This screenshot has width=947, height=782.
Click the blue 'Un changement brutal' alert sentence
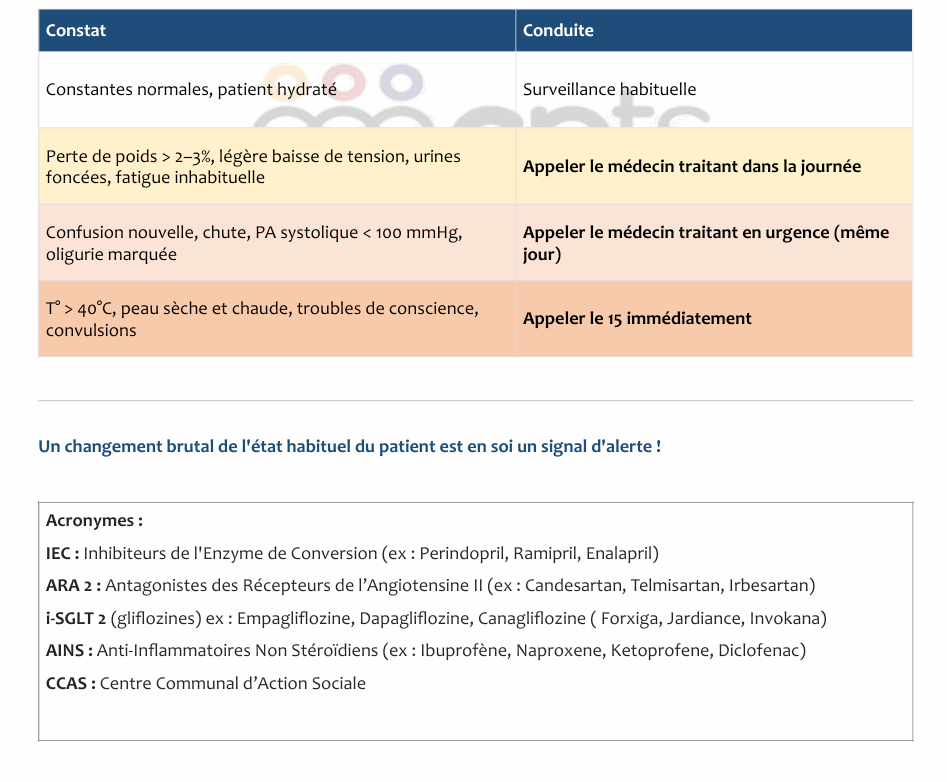pyautogui.click(x=350, y=446)
